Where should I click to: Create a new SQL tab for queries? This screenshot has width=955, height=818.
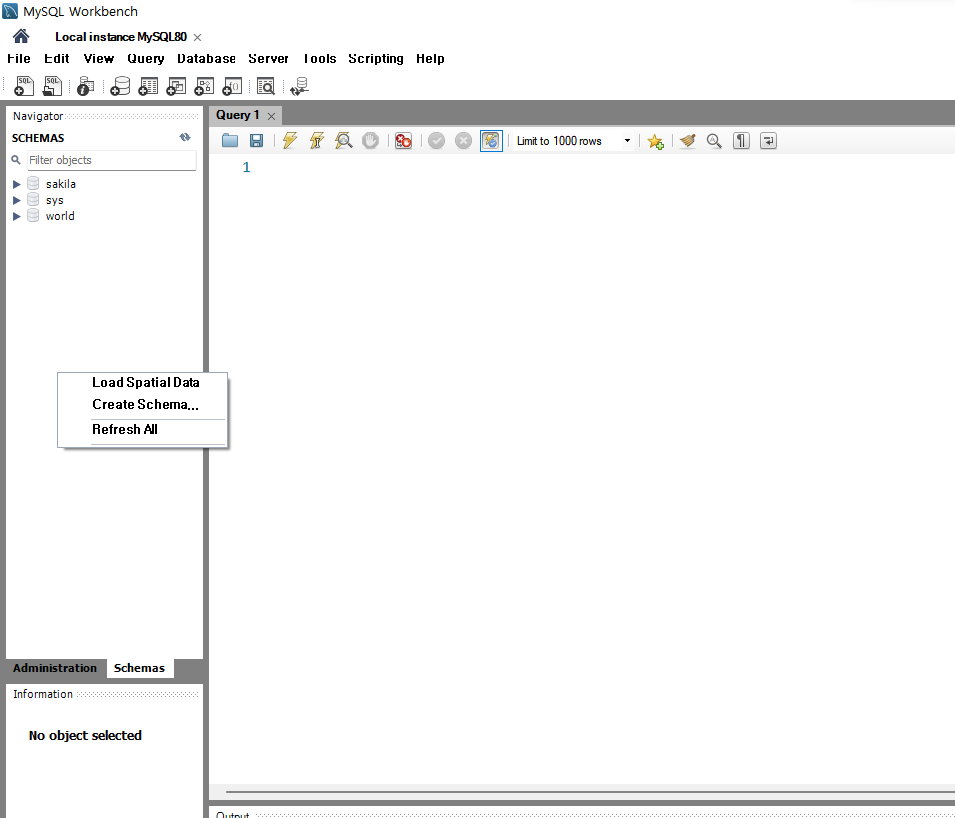pos(24,86)
